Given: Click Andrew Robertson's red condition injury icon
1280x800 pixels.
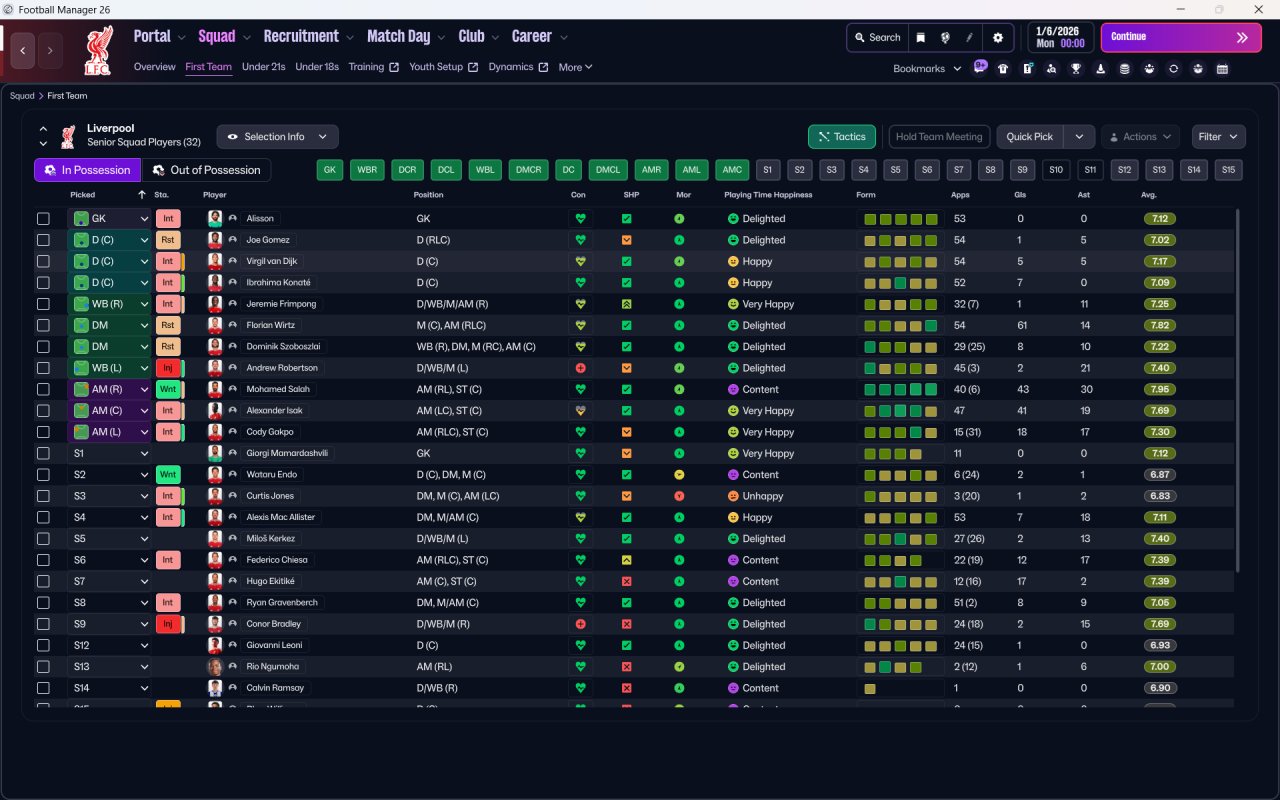Looking at the screenshot, I should pyautogui.click(x=580, y=368).
